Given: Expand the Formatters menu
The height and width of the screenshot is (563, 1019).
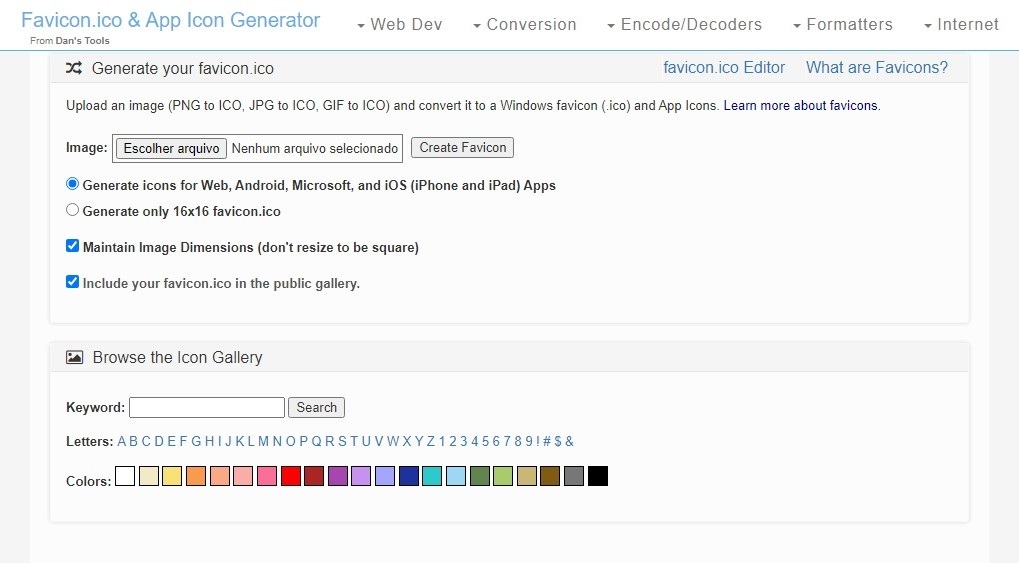Looking at the screenshot, I should point(843,24).
